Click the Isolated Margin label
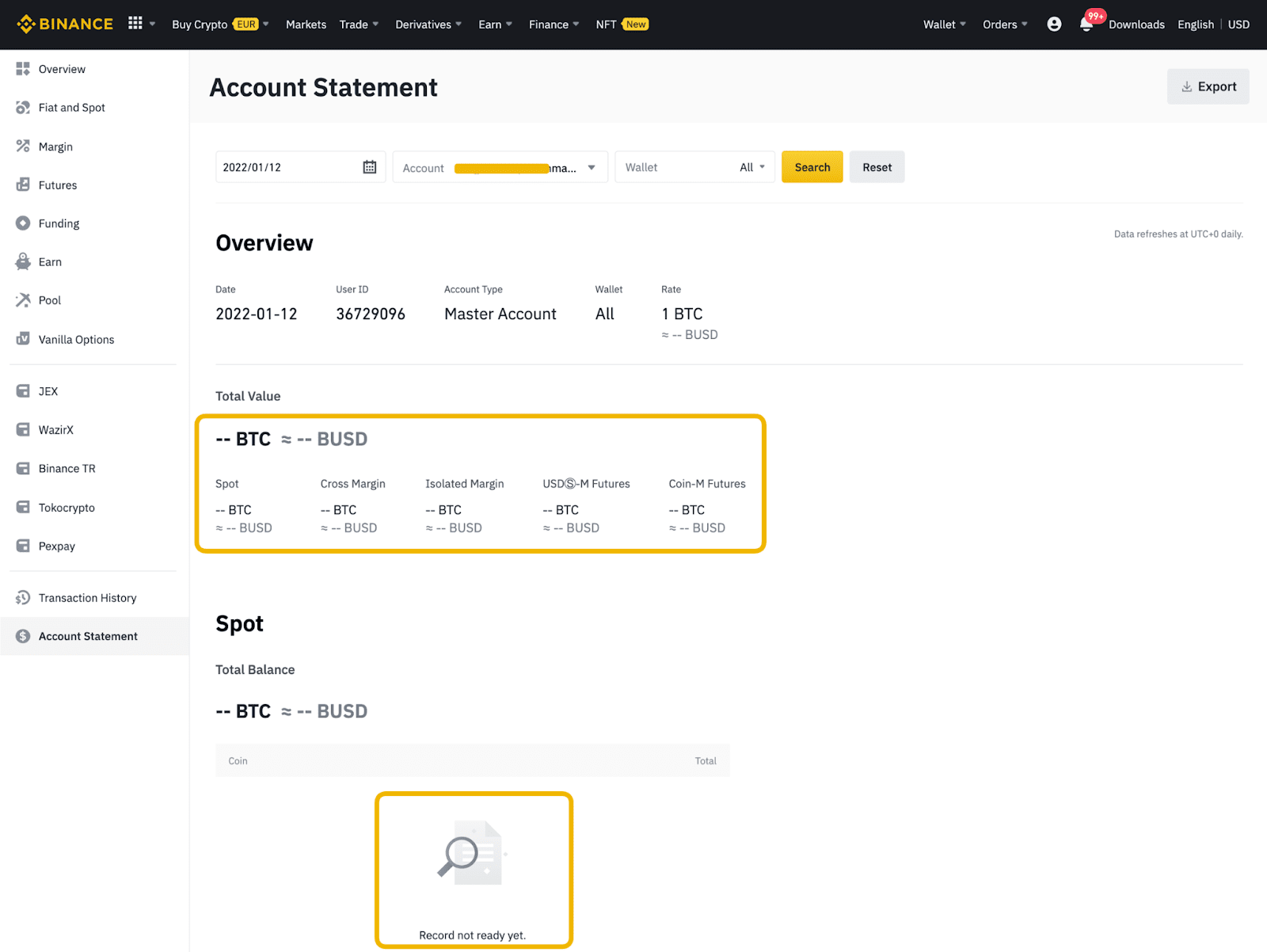The height and width of the screenshot is (952, 1267). [464, 484]
